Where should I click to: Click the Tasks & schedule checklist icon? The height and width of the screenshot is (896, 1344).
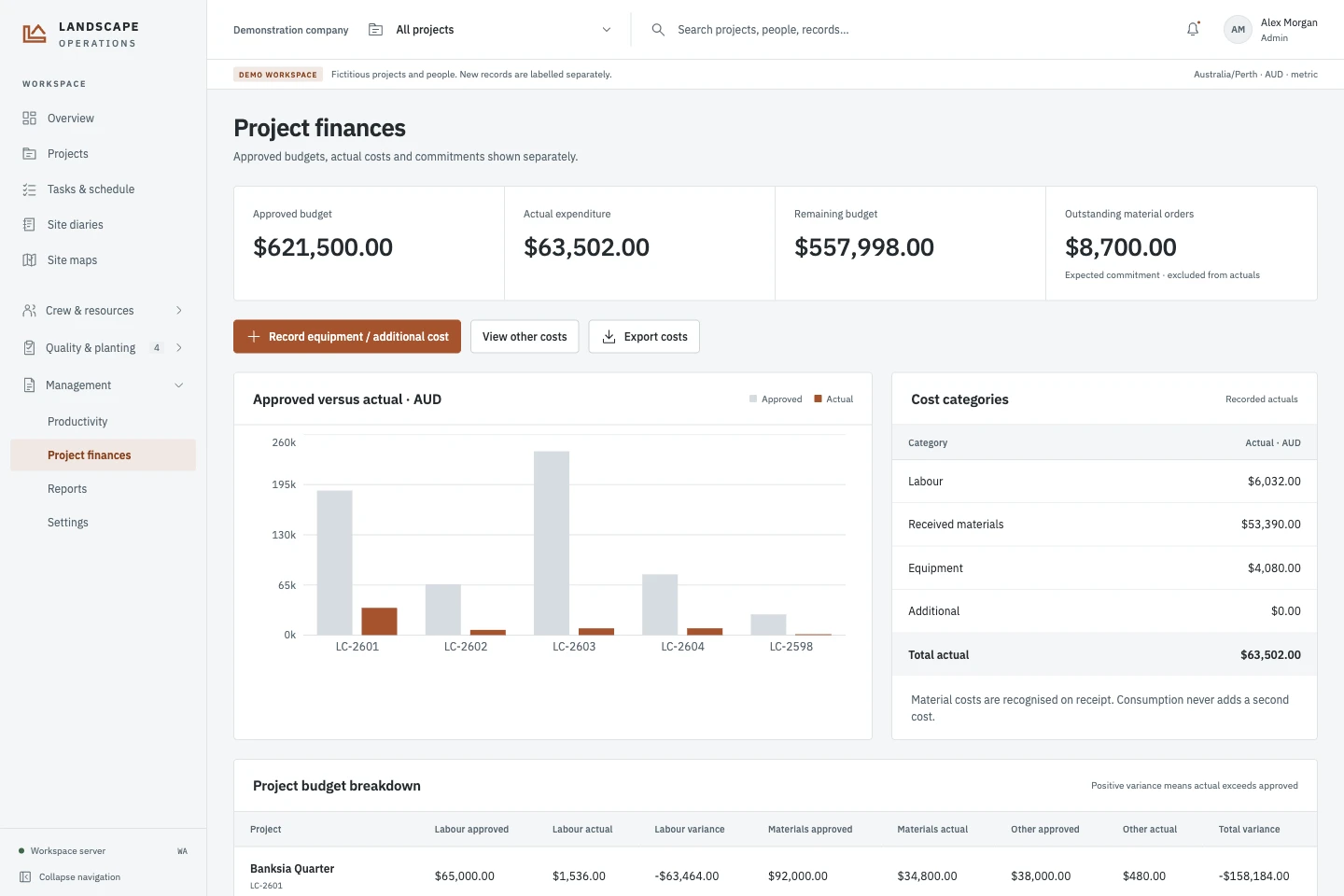click(29, 189)
